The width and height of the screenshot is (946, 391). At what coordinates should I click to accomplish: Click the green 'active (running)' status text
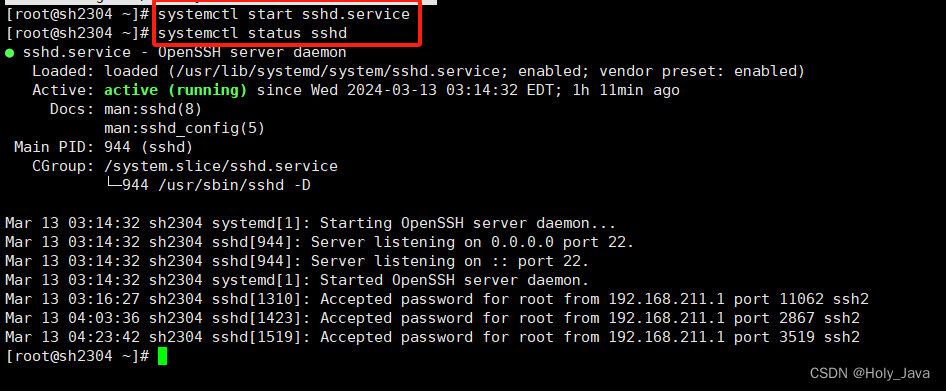[x=176, y=91]
